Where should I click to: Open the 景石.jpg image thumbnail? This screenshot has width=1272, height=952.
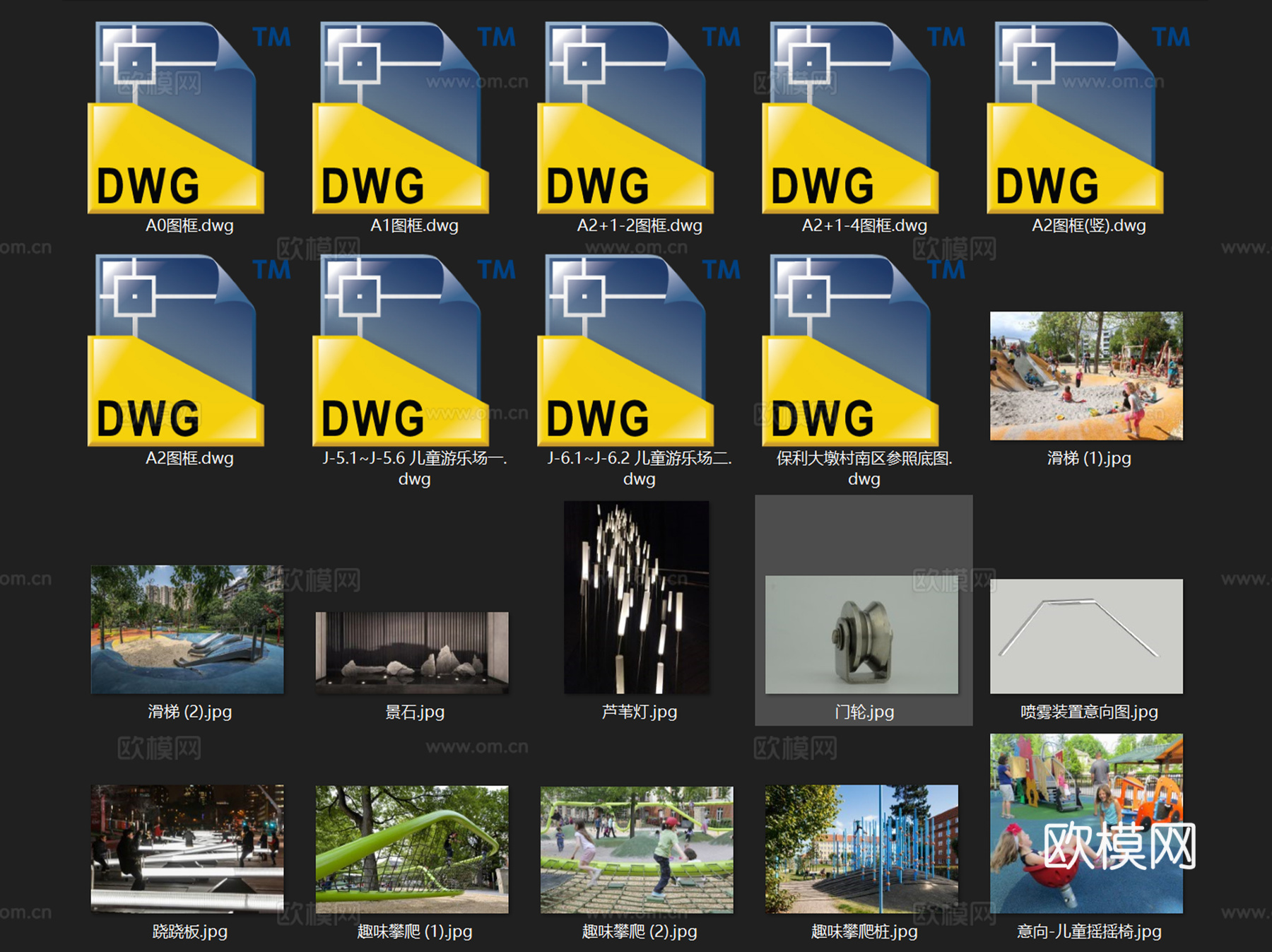tap(412, 653)
